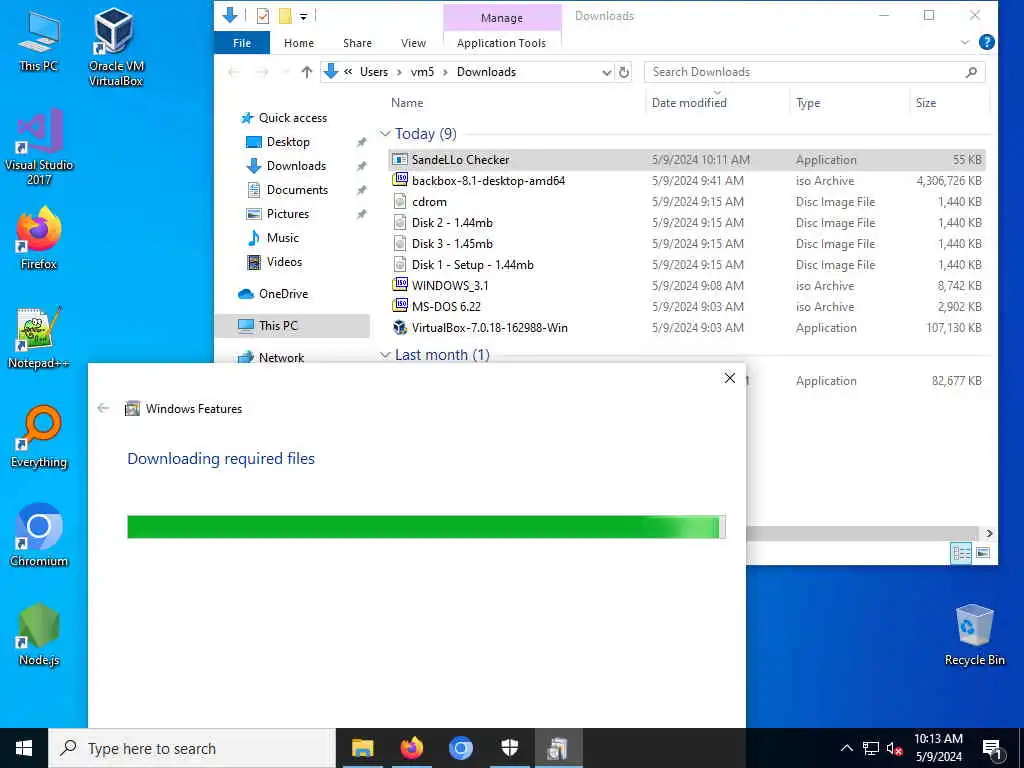The height and width of the screenshot is (768, 1024).
Task: Open Oracle VM VirtualBox desktop shortcut
Action: (x=116, y=47)
